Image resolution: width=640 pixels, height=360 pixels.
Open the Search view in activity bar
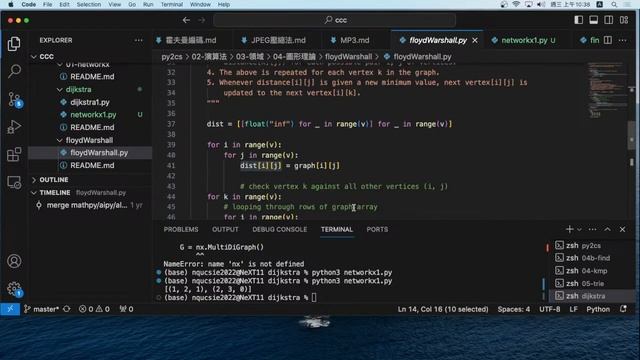pos(14,71)
